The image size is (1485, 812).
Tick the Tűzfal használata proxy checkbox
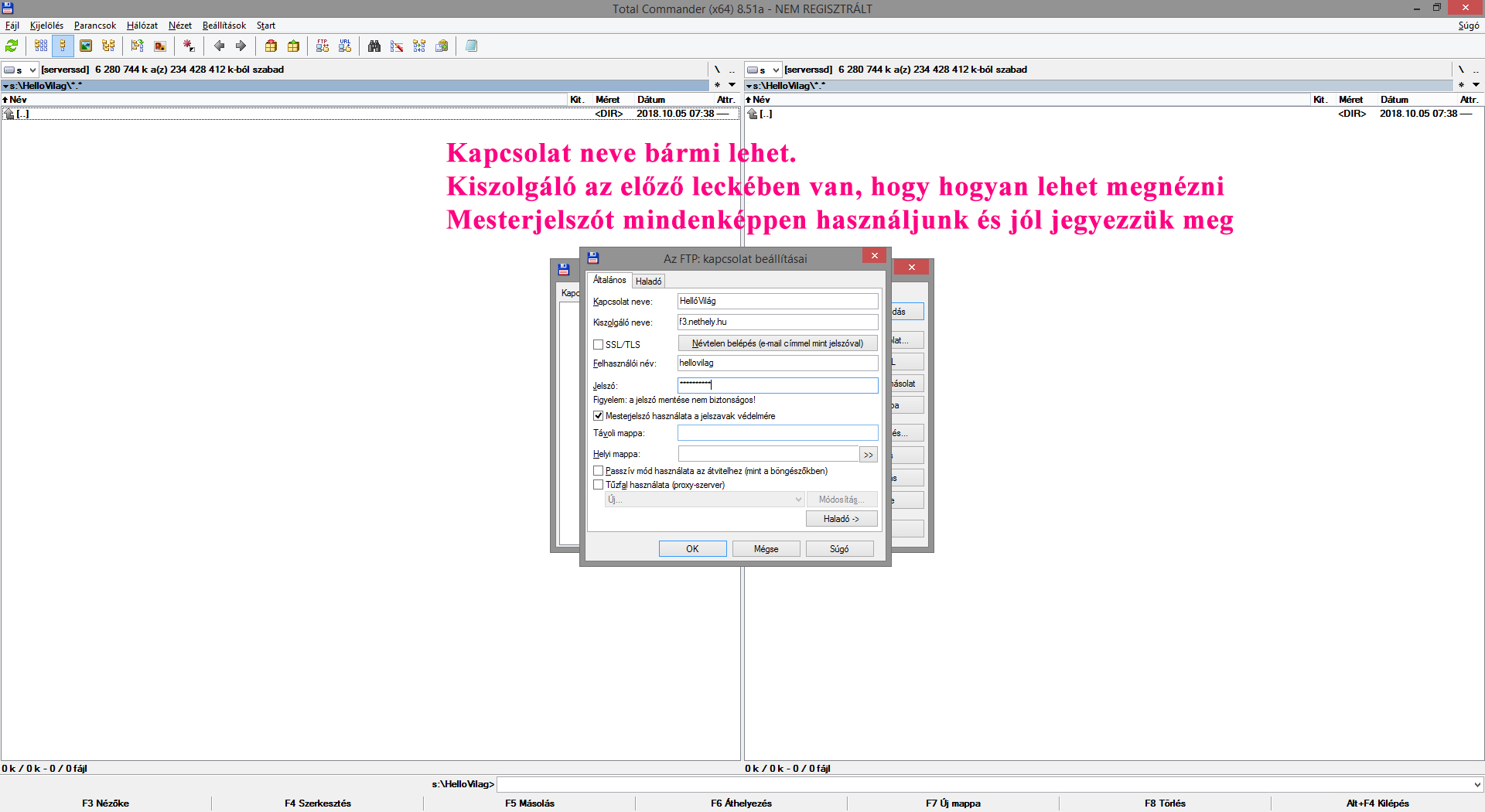point(599,485)
